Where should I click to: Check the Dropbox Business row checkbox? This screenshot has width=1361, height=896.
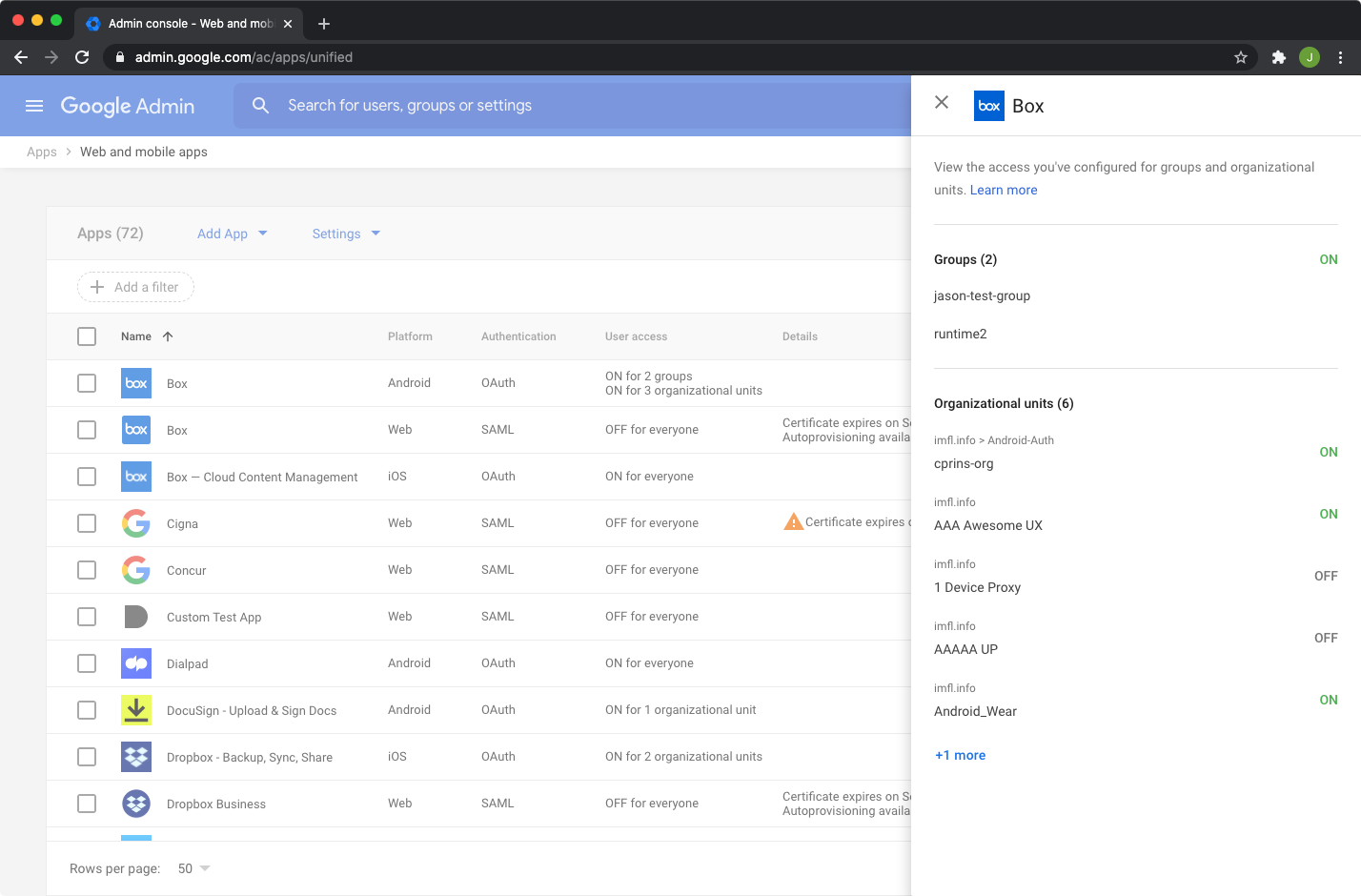[87, 804]
